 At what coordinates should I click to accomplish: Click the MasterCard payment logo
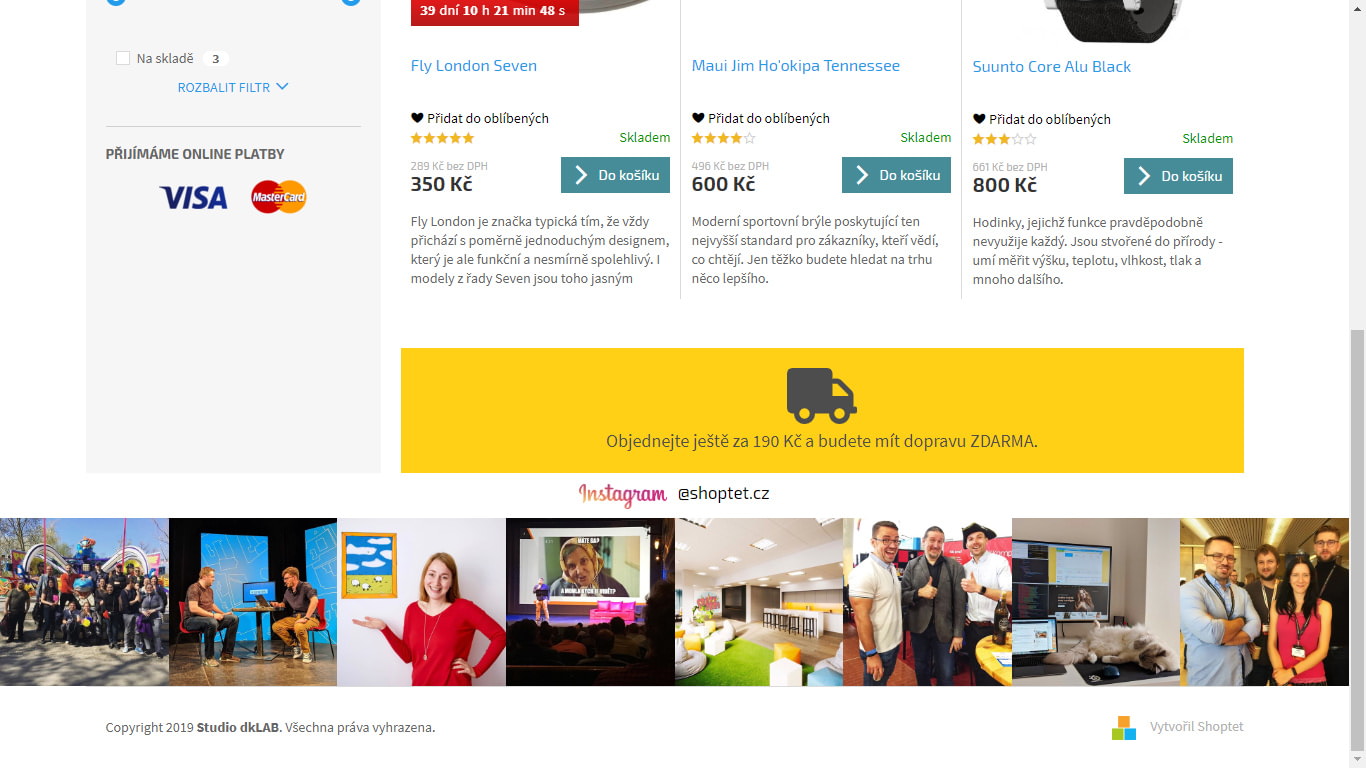tap(279, 197)
